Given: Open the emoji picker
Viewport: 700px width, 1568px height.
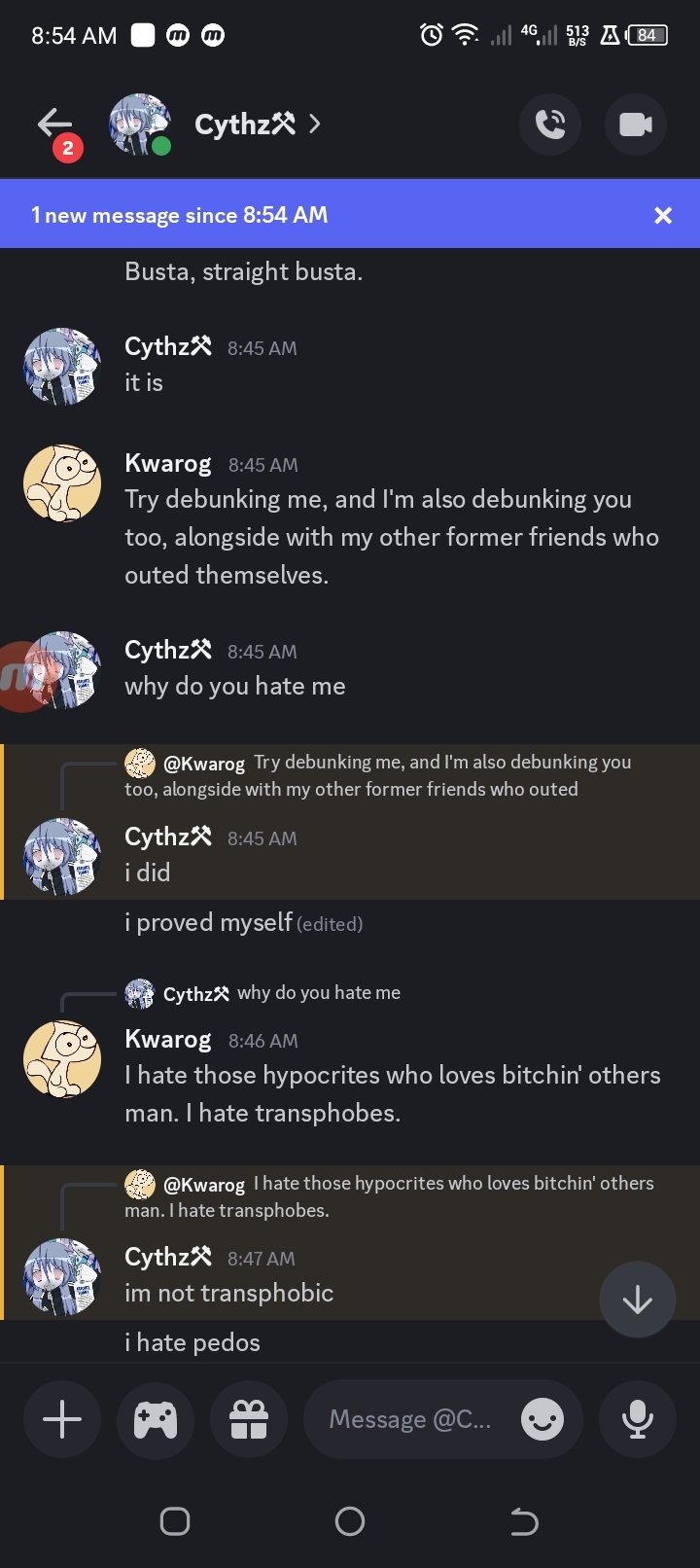Looking at the screenshot, I should click(542, 1420).
